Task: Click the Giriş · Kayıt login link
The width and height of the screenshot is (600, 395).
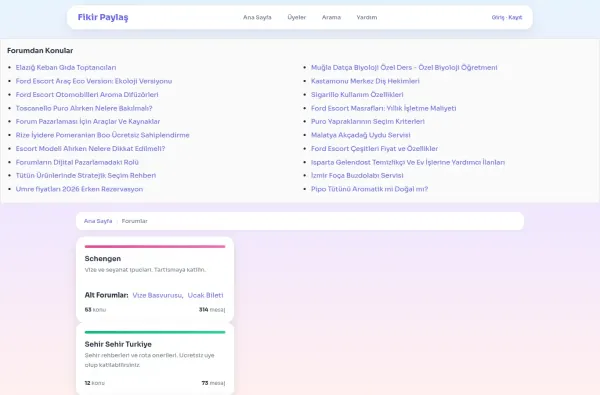Action: (x=507, y=17)
